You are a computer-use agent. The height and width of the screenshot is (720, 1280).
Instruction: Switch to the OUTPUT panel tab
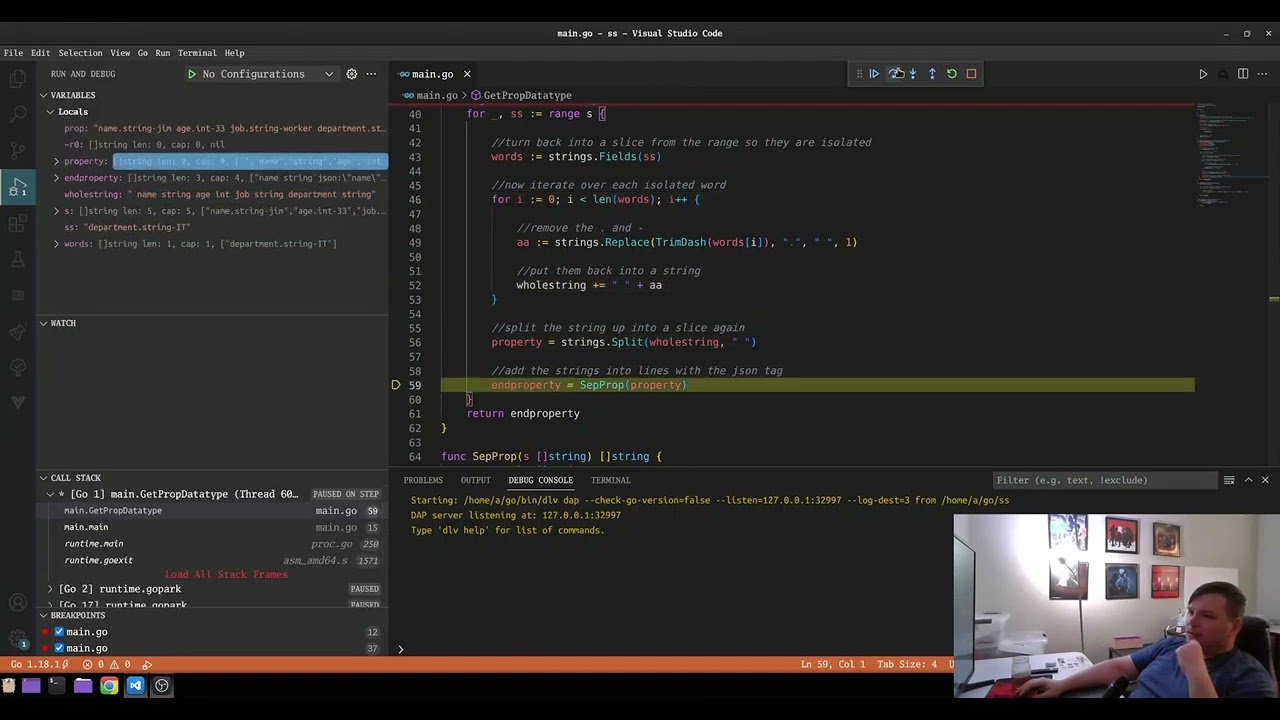[x=475, y=480]
